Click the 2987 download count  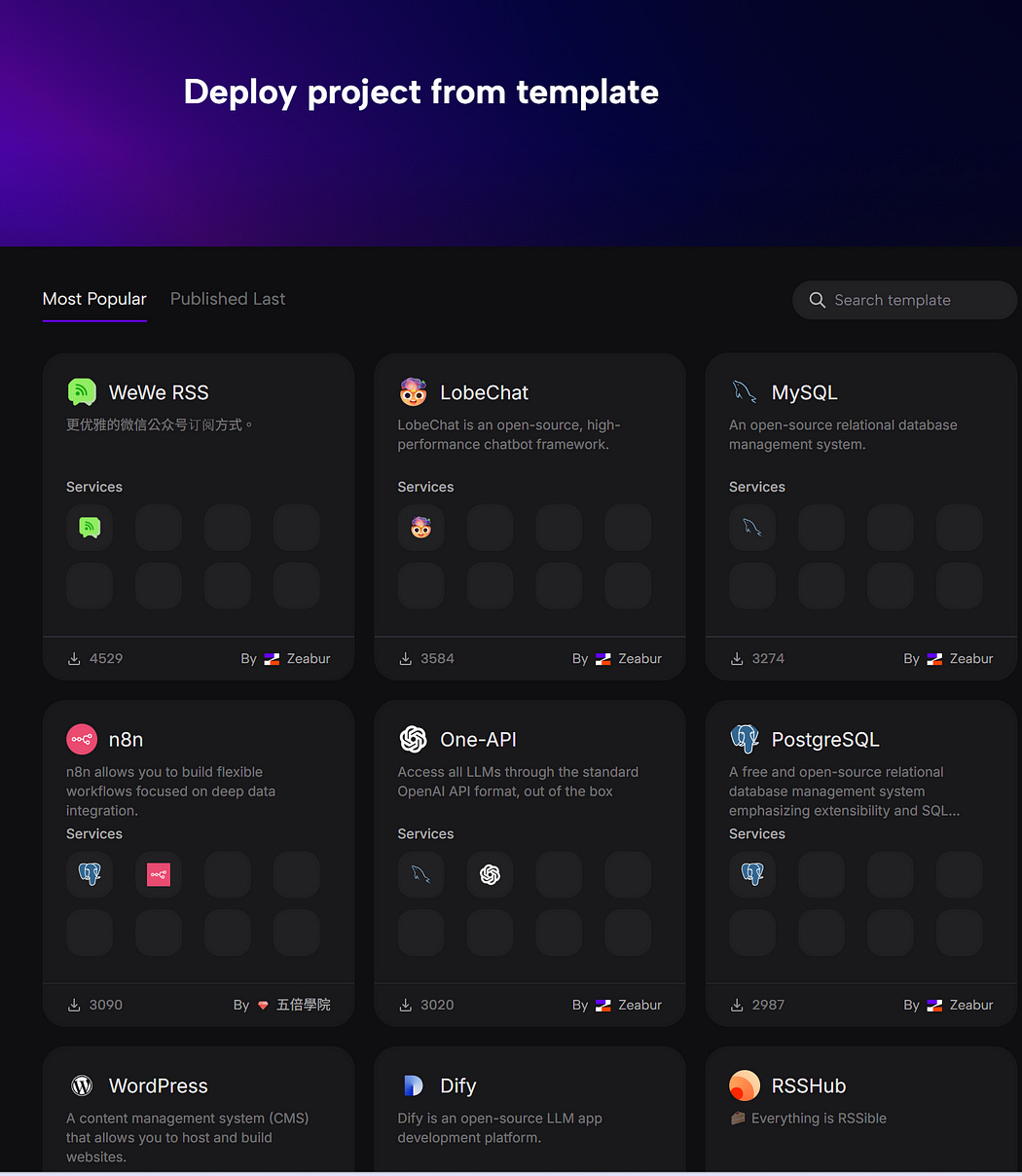coord(768,1005)
